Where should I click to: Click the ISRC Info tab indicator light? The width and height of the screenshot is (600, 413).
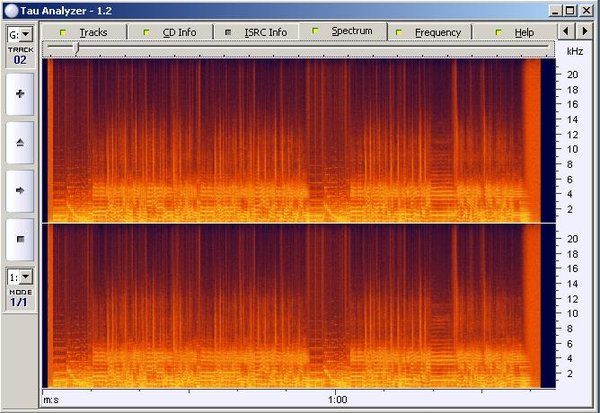[228, 33]
